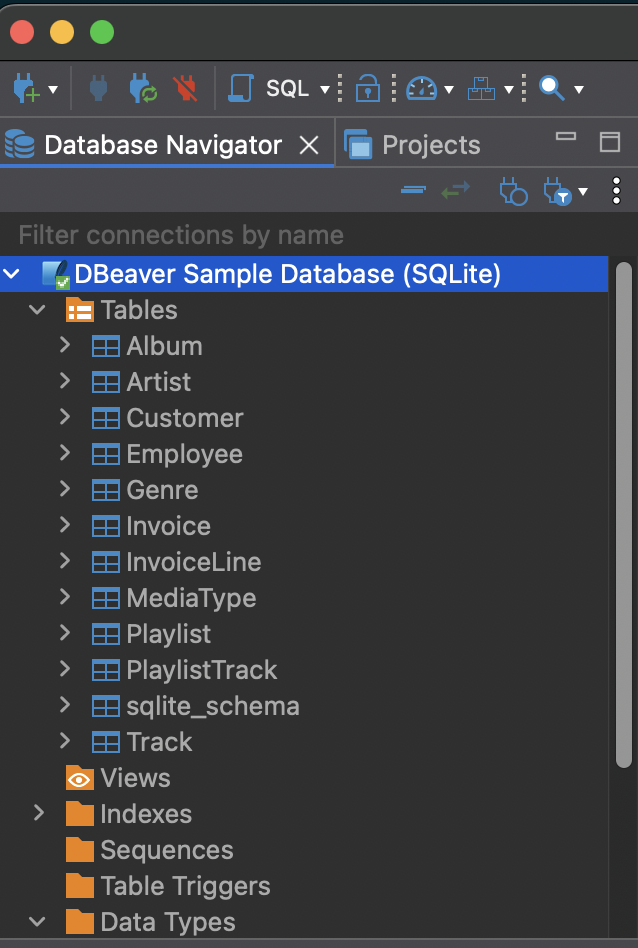Collapse the Tables folder
The width and height of the screenshot is (638, 948).
tap(38, 310)
